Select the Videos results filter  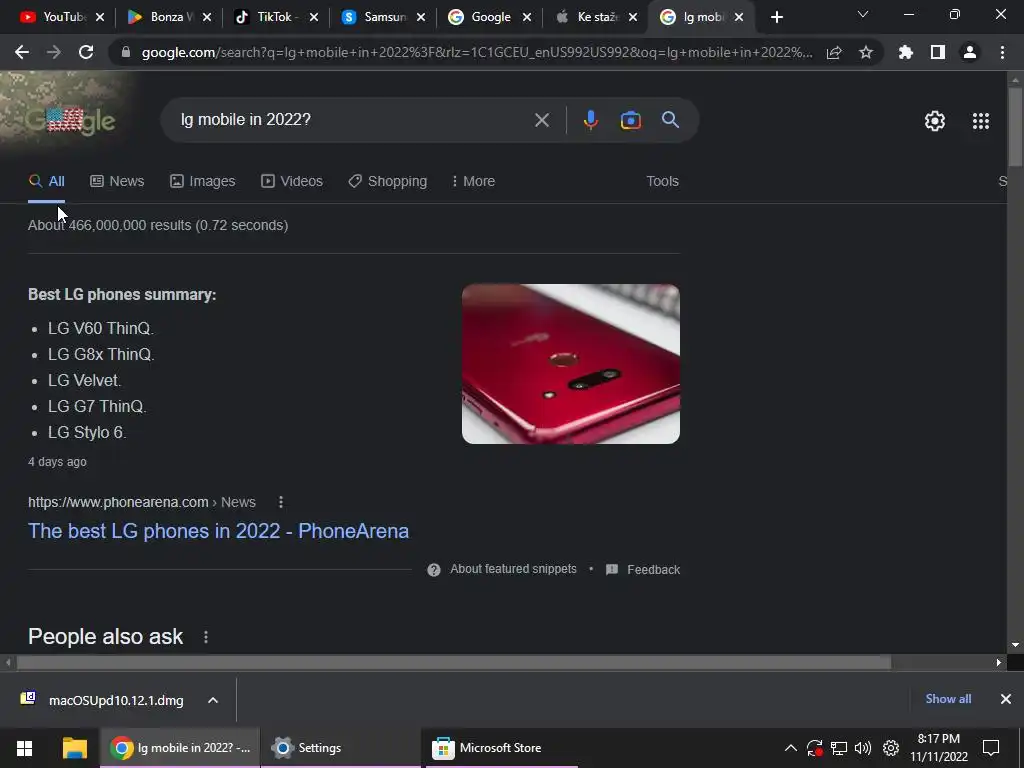point(292,182)
